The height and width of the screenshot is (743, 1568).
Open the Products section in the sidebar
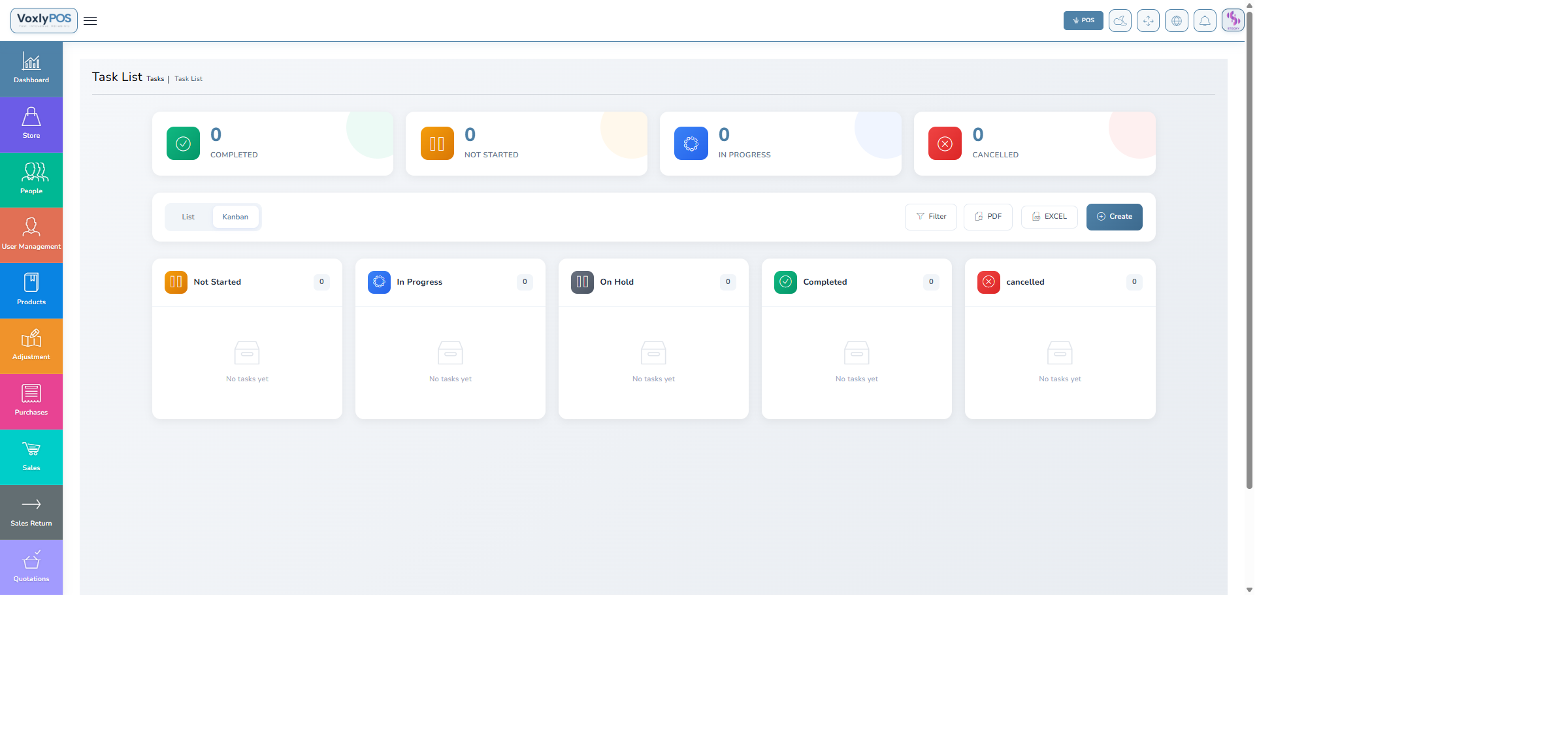[x=31, y=290]
